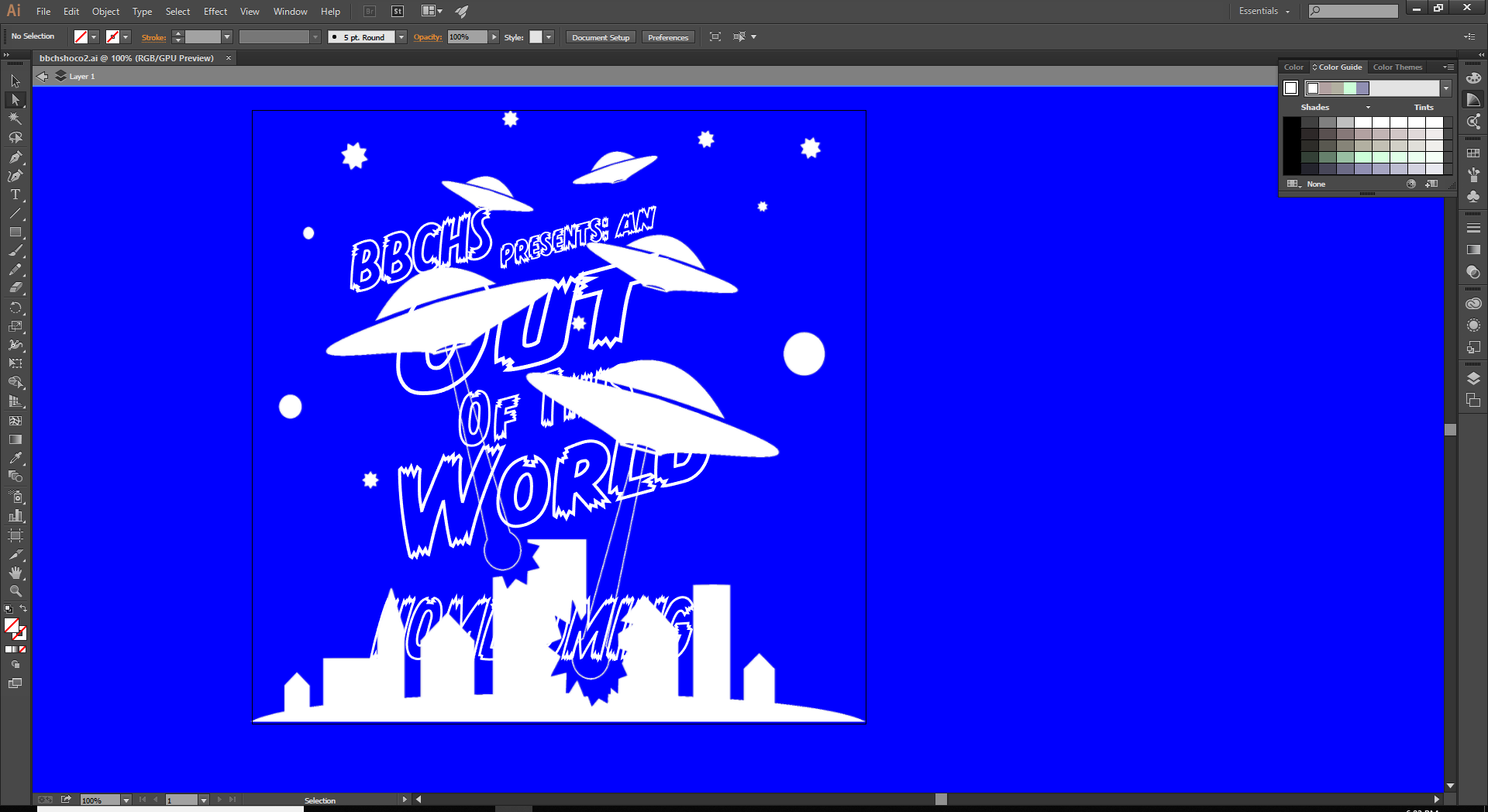Pick the light green tint swatch
Image resolution: width=1488 pixels, height=812 pixels.
[x=1381, y=157]
